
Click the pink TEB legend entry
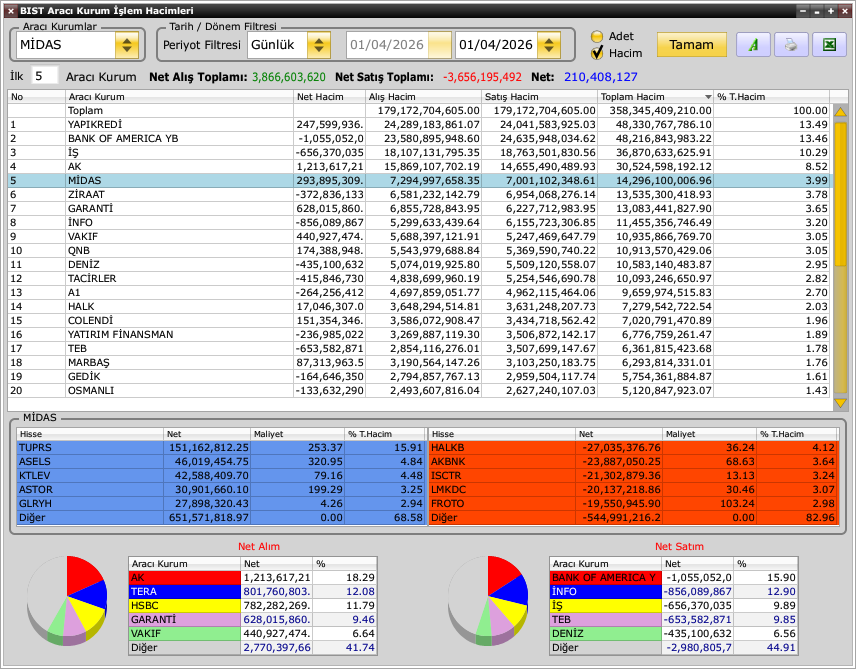pyautogui.click(x=605, y=620)
